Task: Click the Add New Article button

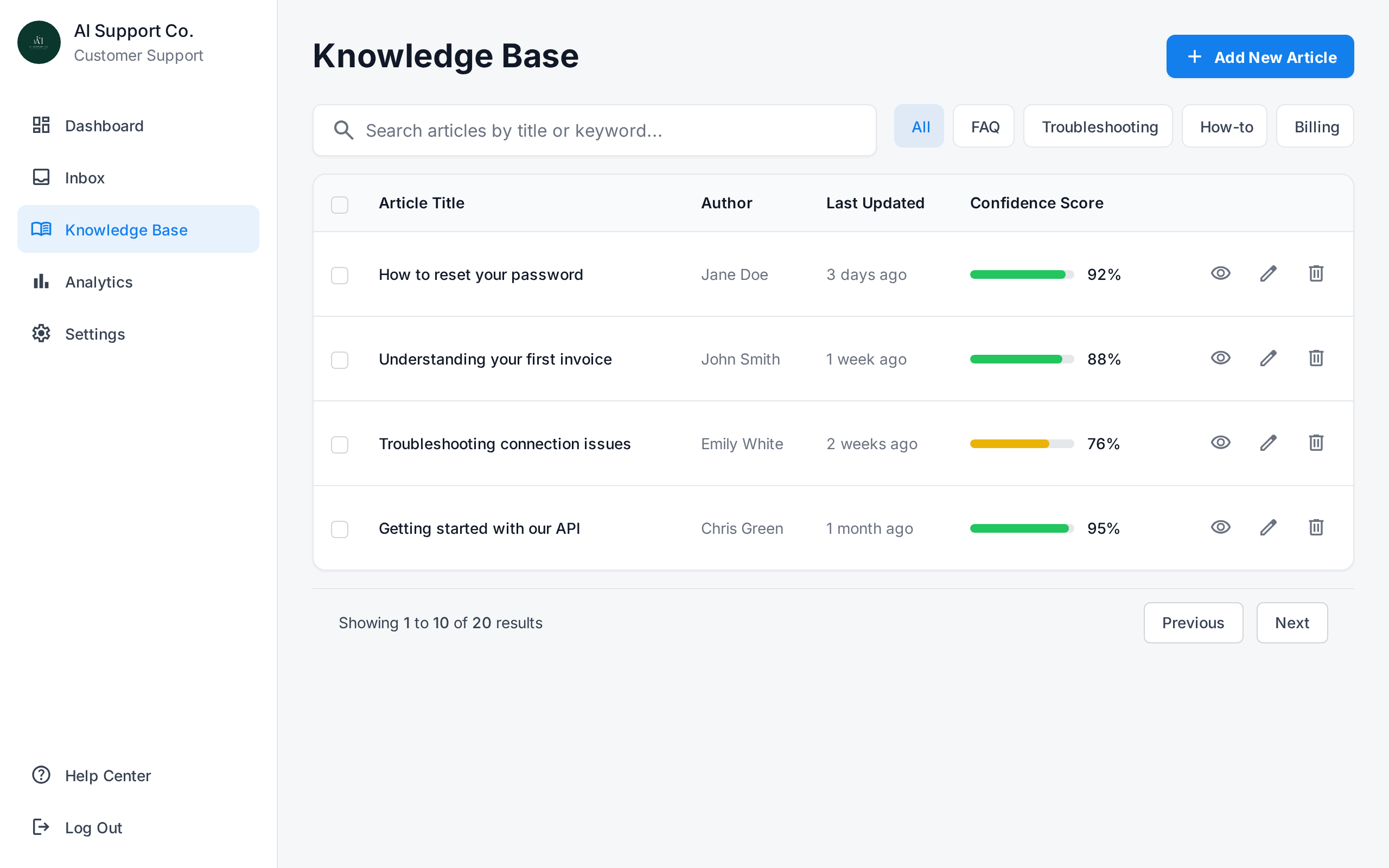Action: 1260,56
